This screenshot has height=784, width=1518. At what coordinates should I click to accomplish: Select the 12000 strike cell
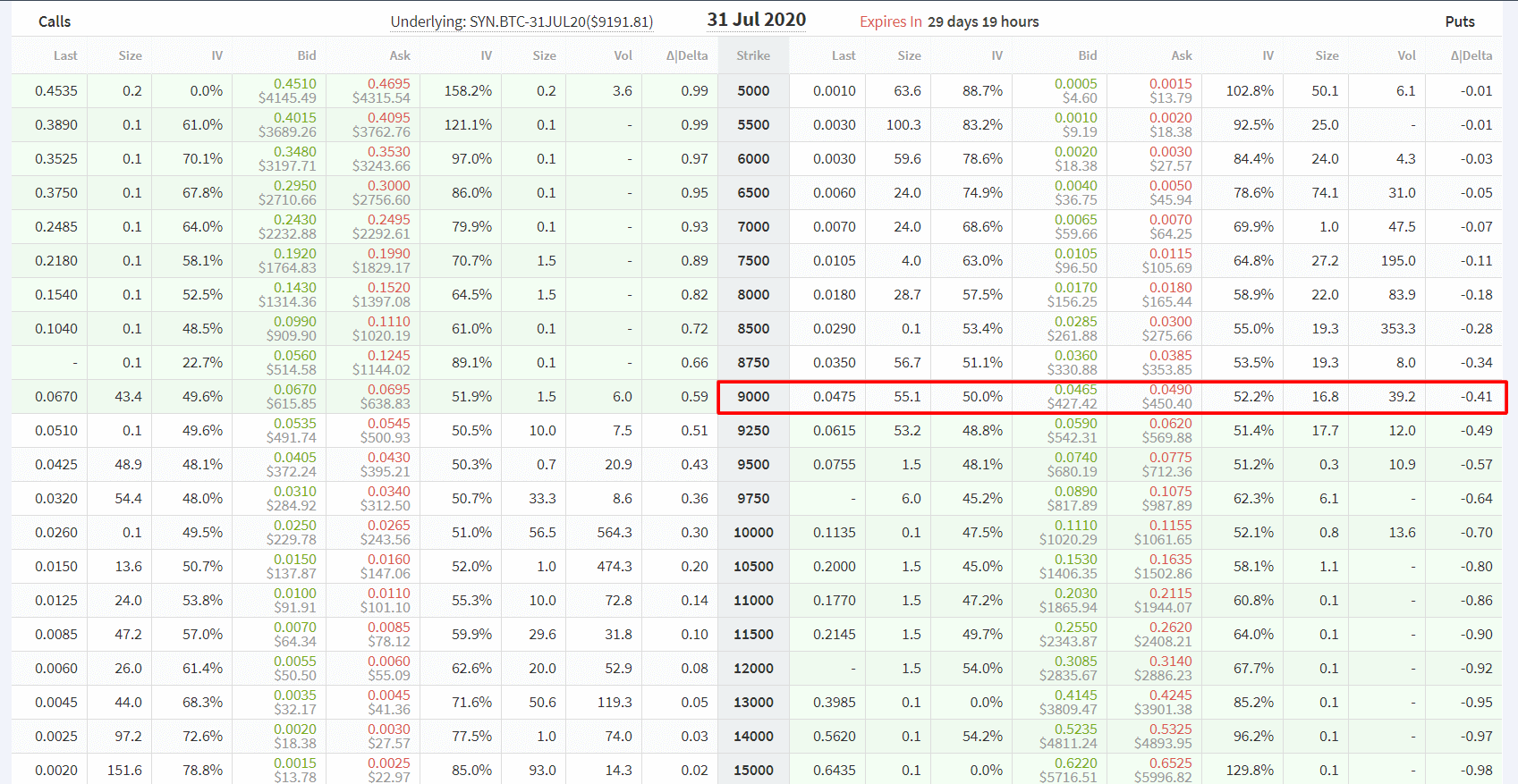[753, 669]
